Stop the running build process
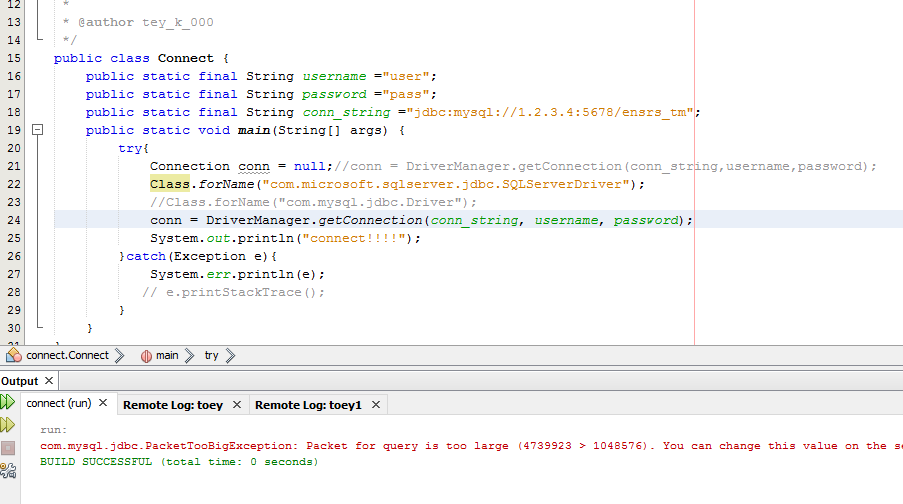This screenshot has height=504, width=903. click(x=8, y=448)
